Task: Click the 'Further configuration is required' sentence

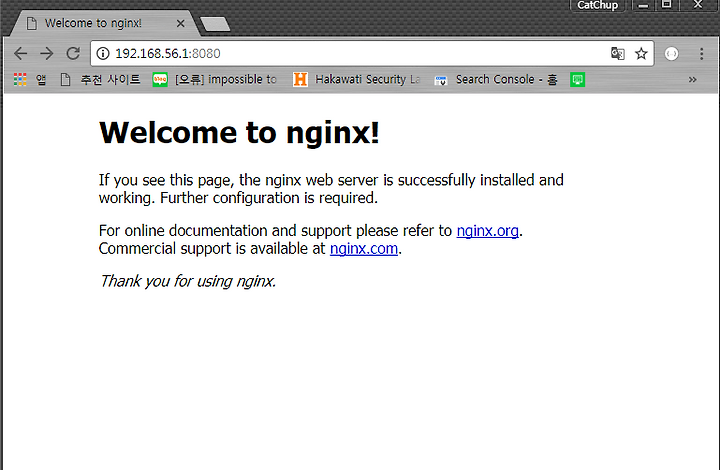Action: tap(269, 198)
